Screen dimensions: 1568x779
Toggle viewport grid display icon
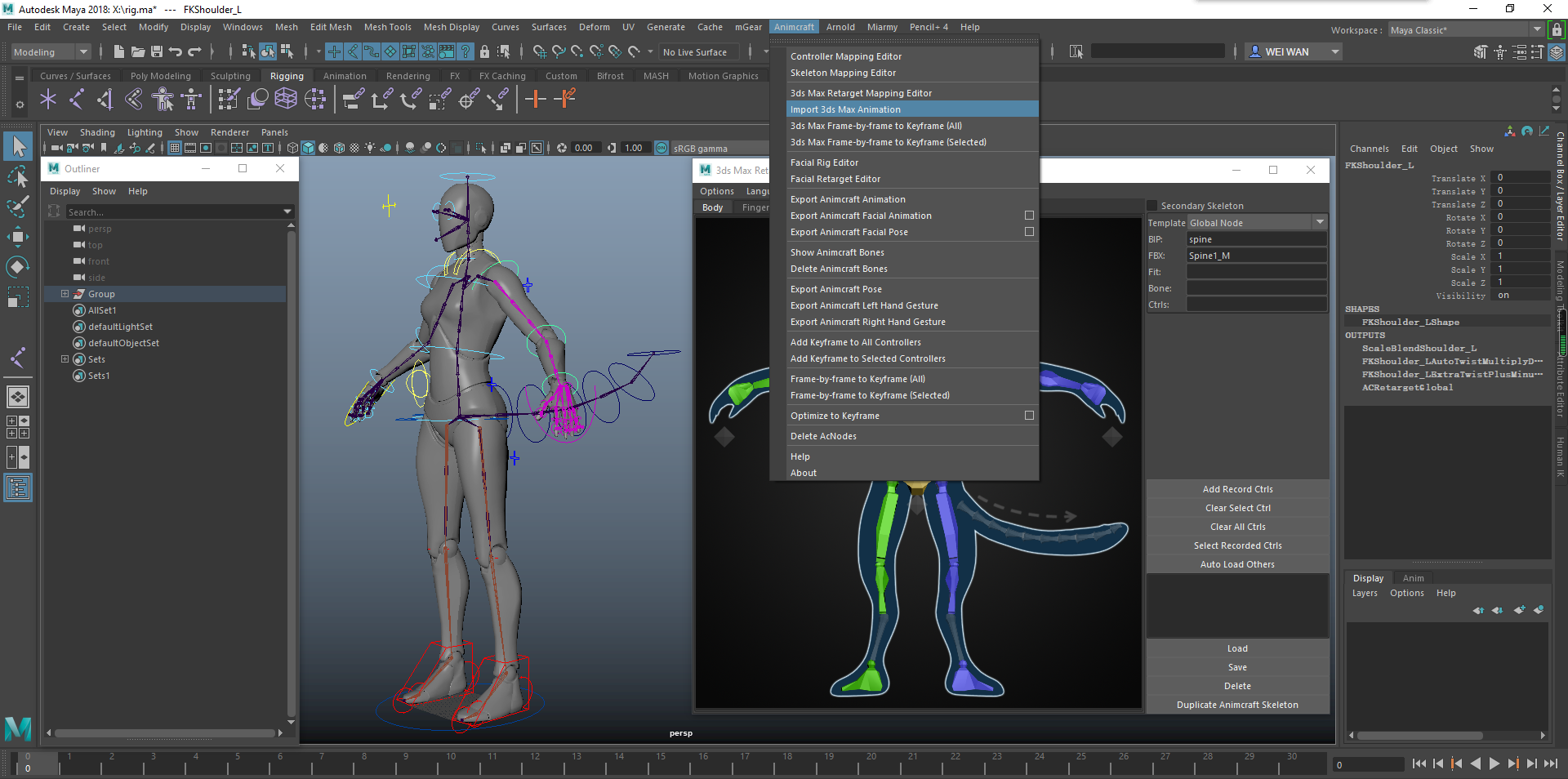[x=175, y=148]
